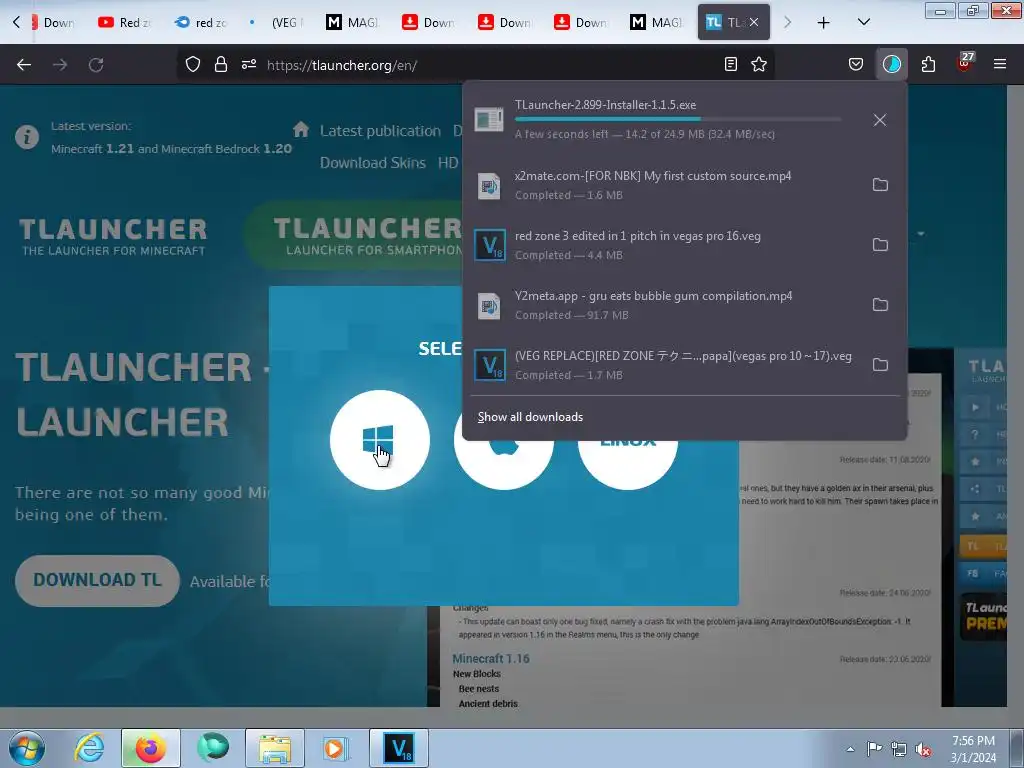Reload the page with the refresh icon
Viewport: 1024px width, 768px height.
96,64
